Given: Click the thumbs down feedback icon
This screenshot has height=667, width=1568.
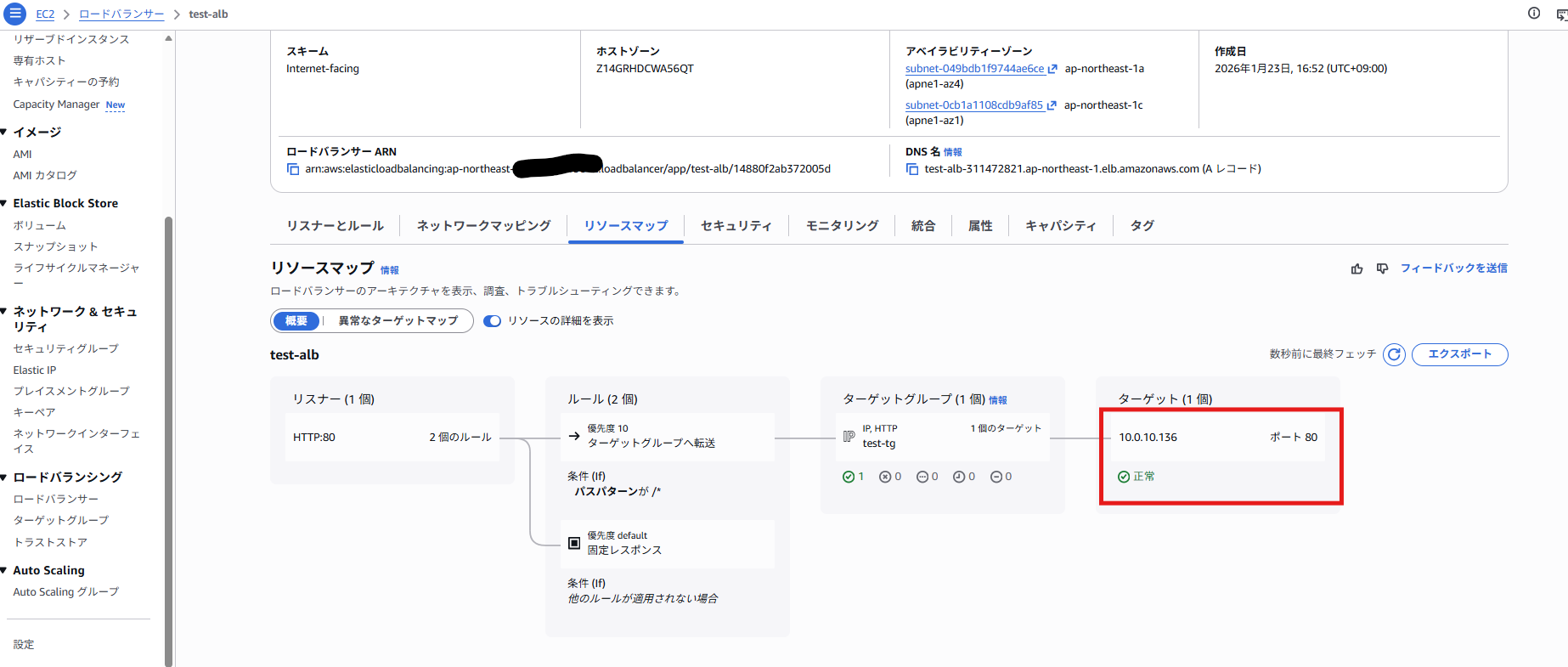Looking at the screenshot, I should pyautogui.click(x=1382, y=268).
